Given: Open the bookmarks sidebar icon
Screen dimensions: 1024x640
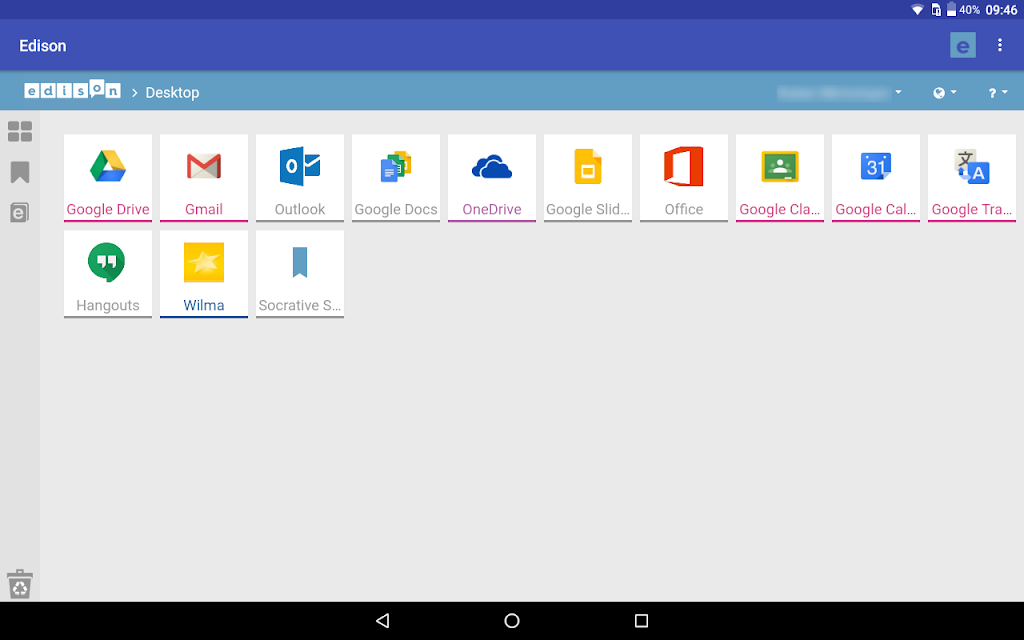Looking at the screenshot, I should click(x=20, y=172).
